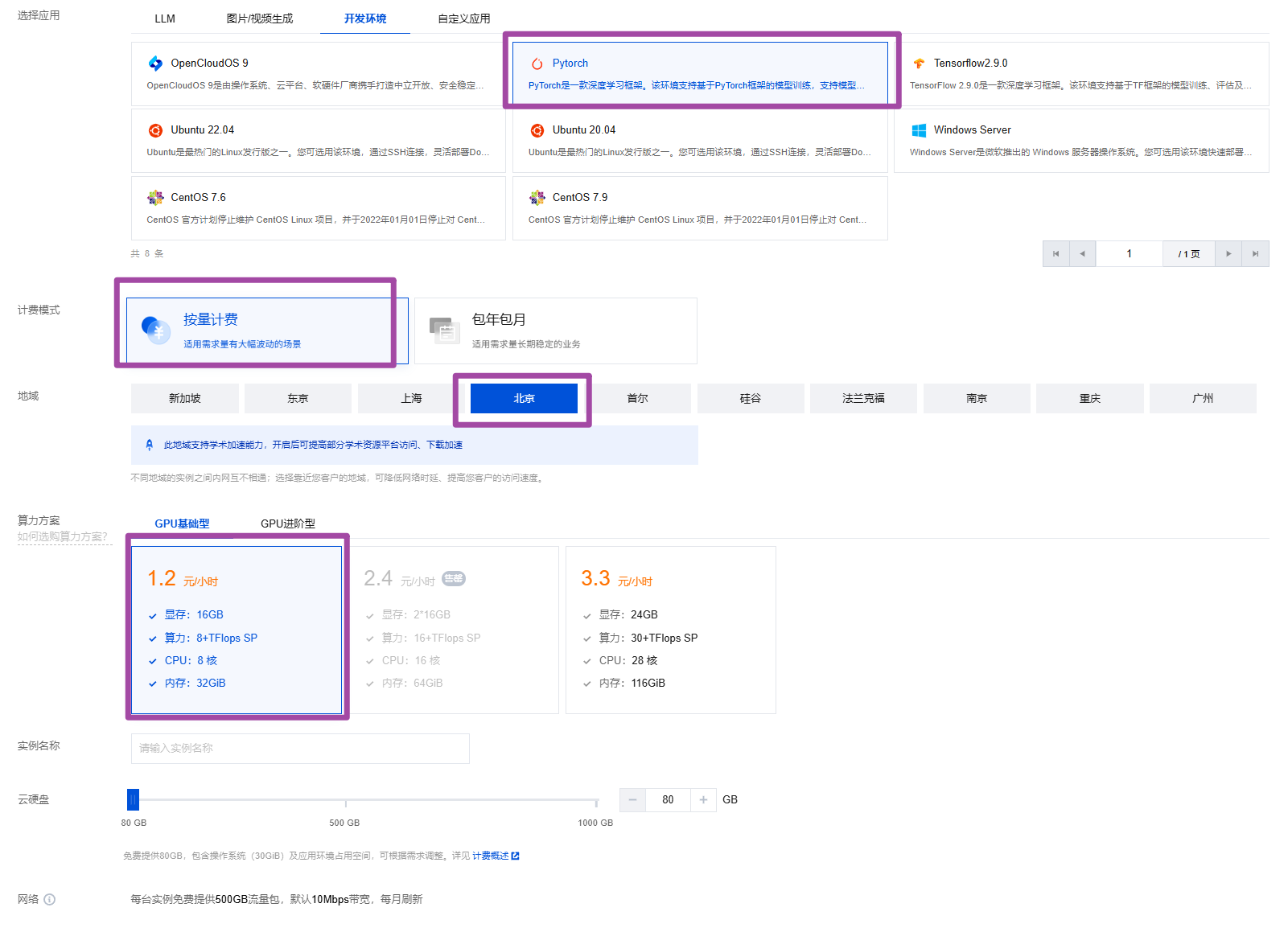The image size is (1288, 928).
Task: Select the 广州 region
Action: 1203,398
